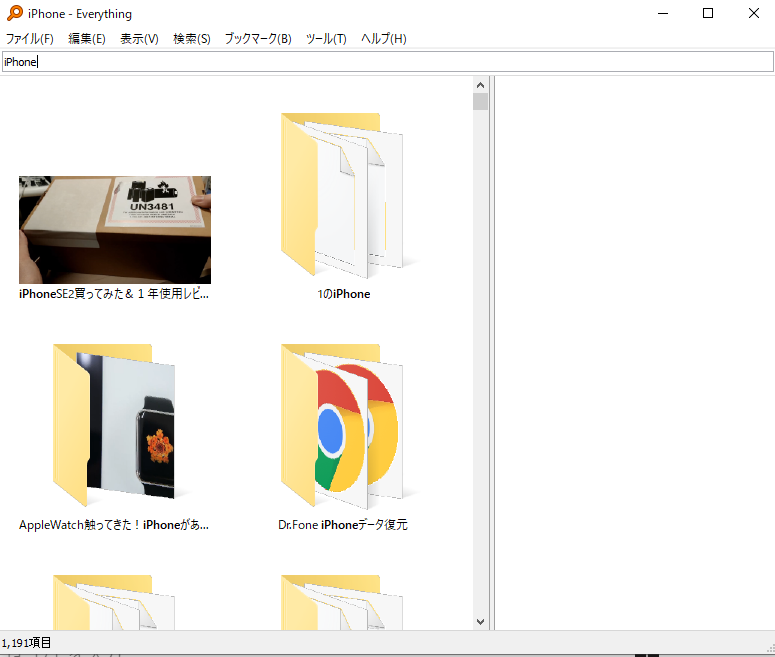Click the iPhoneSE2買ってみた file name label
The width and height of the screenshot is (775, 657).
click(114, 294)
